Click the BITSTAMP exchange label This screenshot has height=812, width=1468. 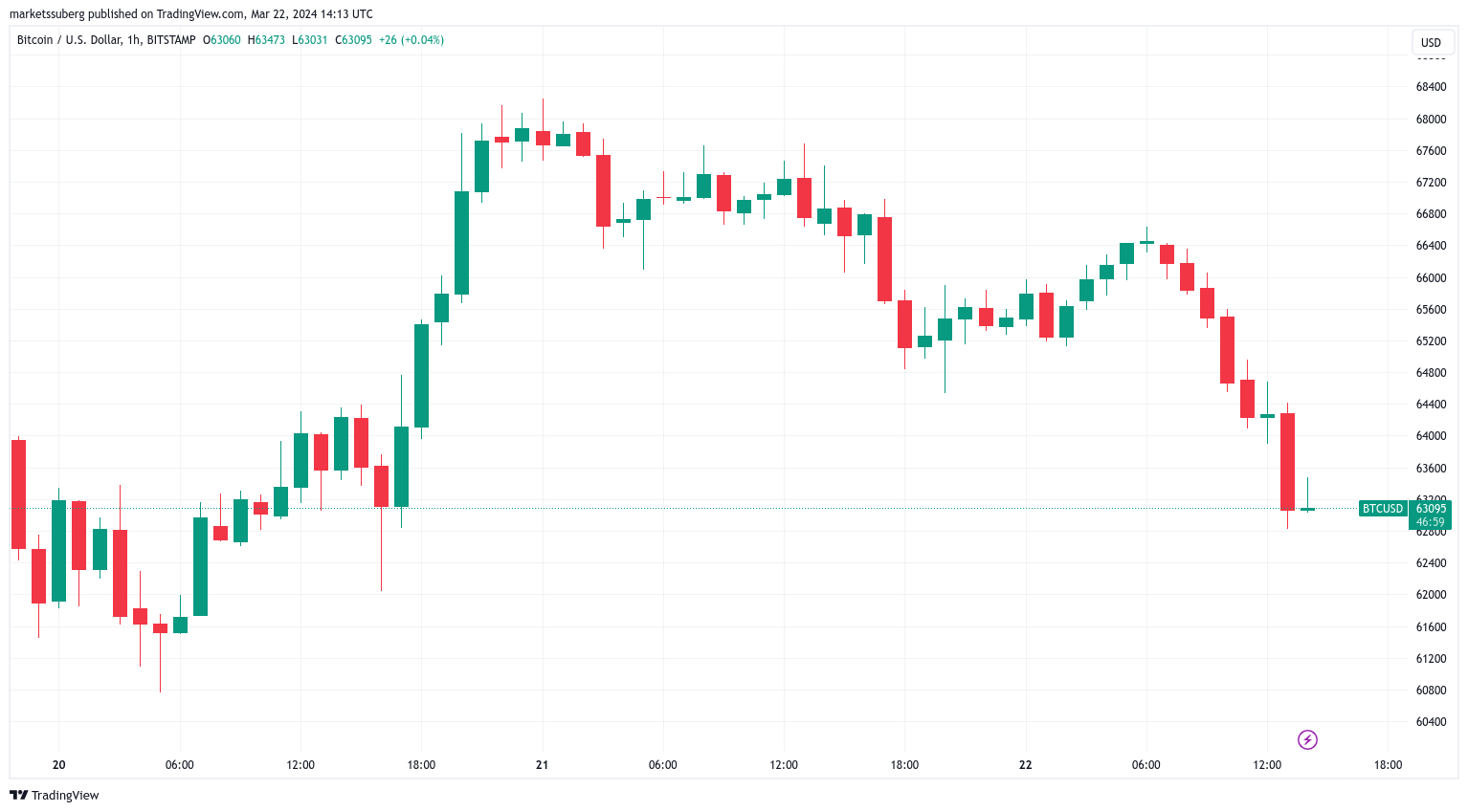pos(171,40)
